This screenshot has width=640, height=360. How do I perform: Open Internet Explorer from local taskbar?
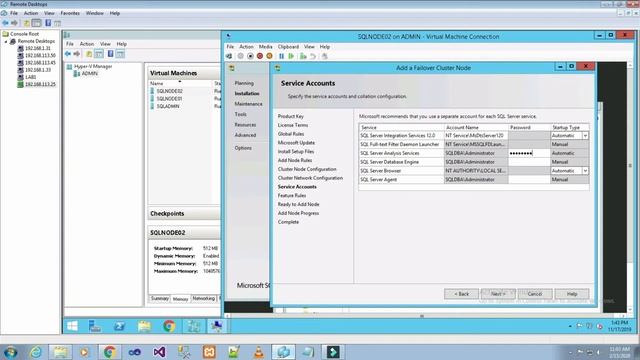tap(36, 352)
